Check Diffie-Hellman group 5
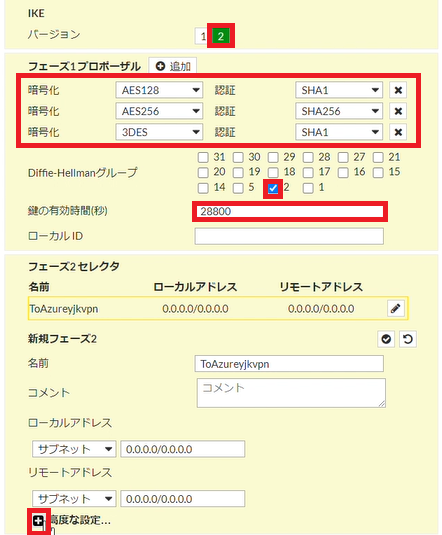Image resolution: width=442 pixels, height=535 pixels. [238, 188]
